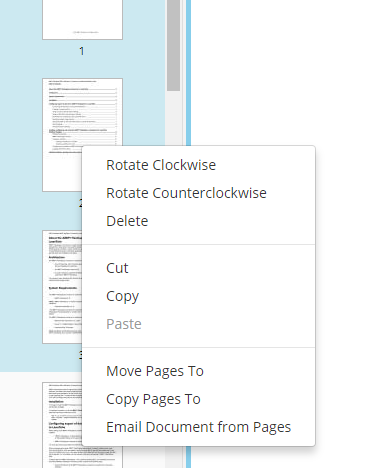Choose Email Document from Pages
The width and height of the screenshot is (366, 468).
tap(198, 427)
